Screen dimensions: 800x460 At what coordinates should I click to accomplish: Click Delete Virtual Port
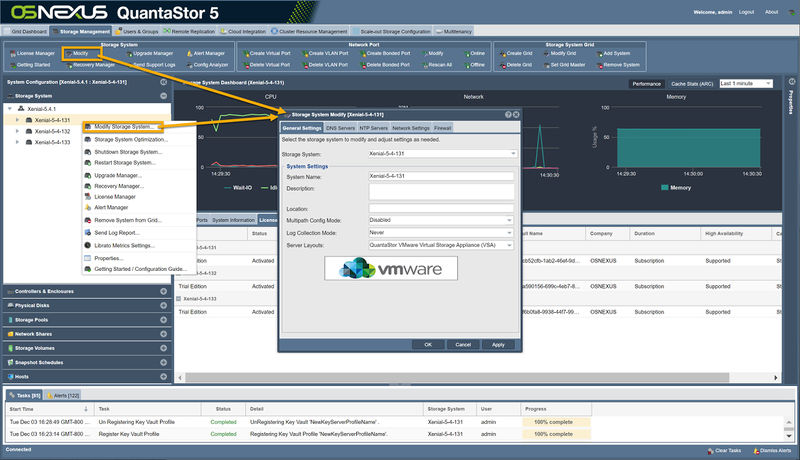click(266, 65)
